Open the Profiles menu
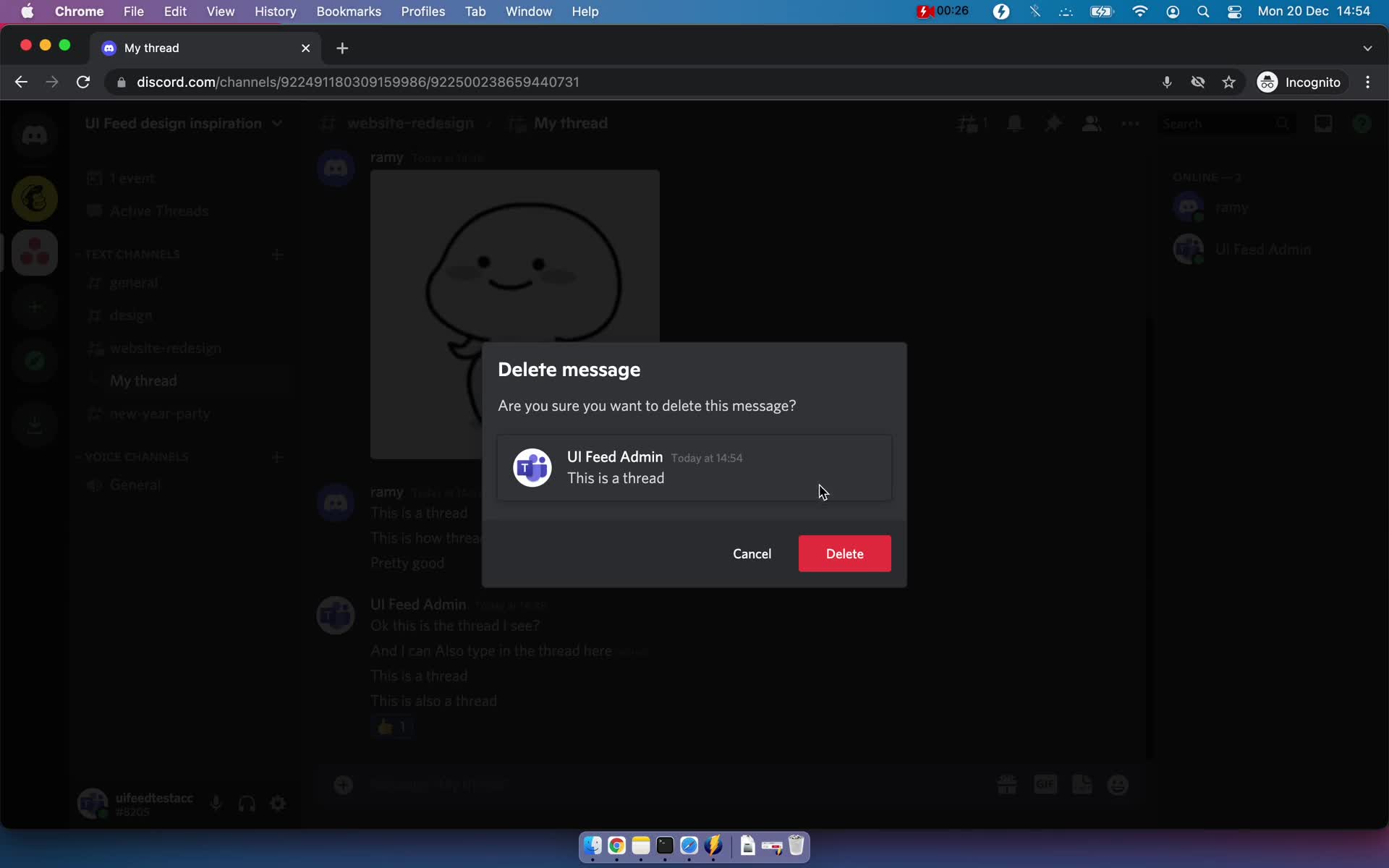Screen dimensions: 1389x868 tap(423, 12)
